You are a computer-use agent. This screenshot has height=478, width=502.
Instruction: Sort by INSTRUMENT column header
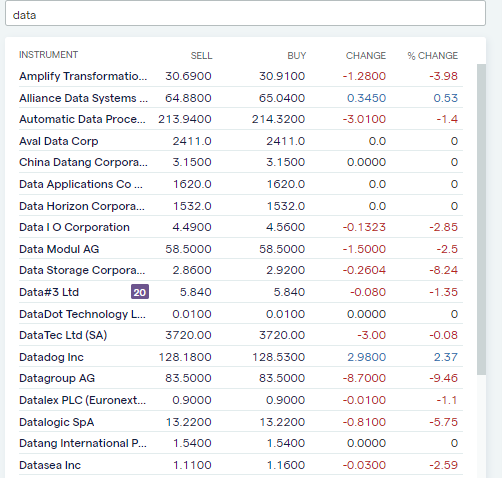pos(48,55)
